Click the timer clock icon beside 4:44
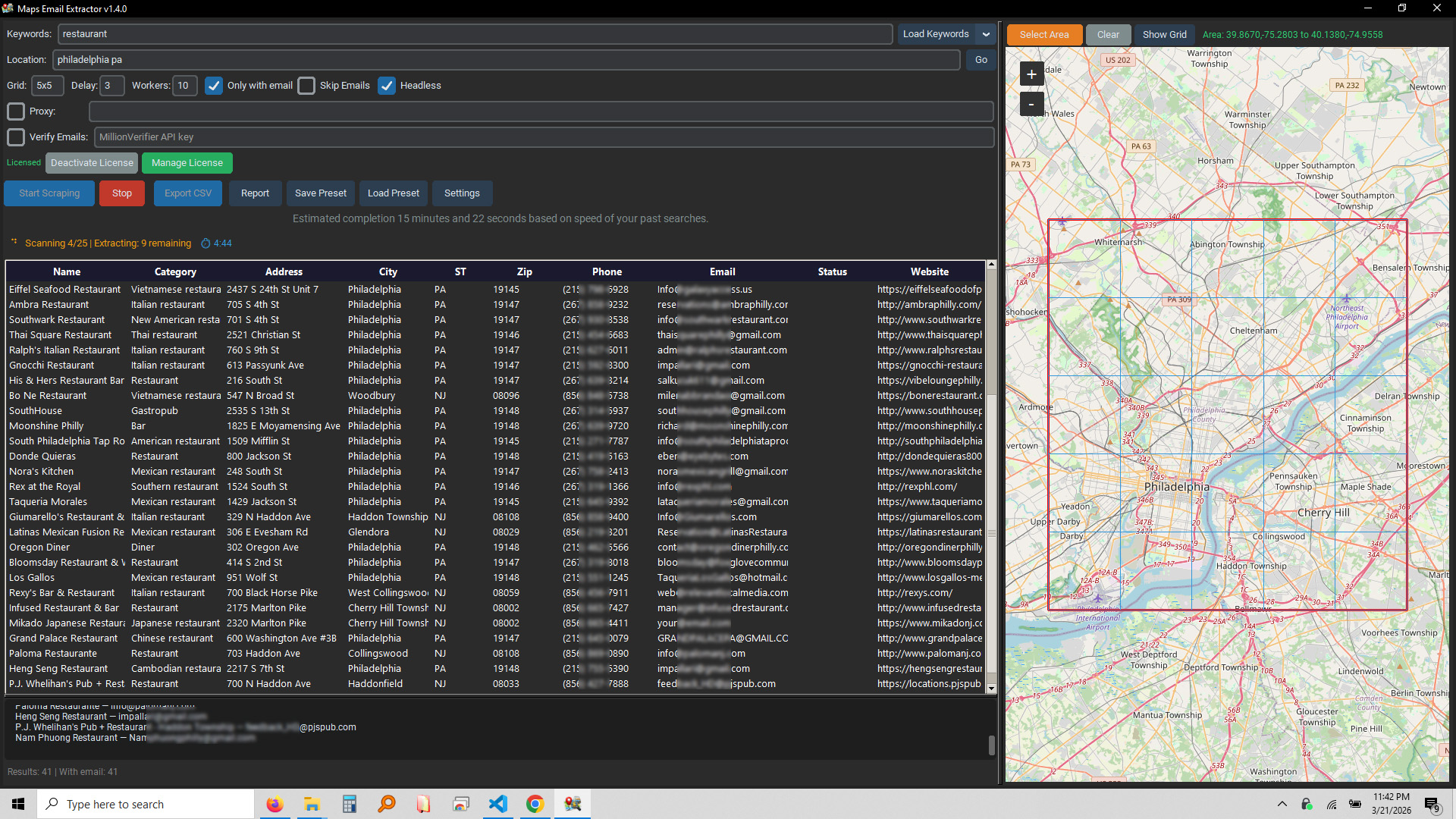 206,243
